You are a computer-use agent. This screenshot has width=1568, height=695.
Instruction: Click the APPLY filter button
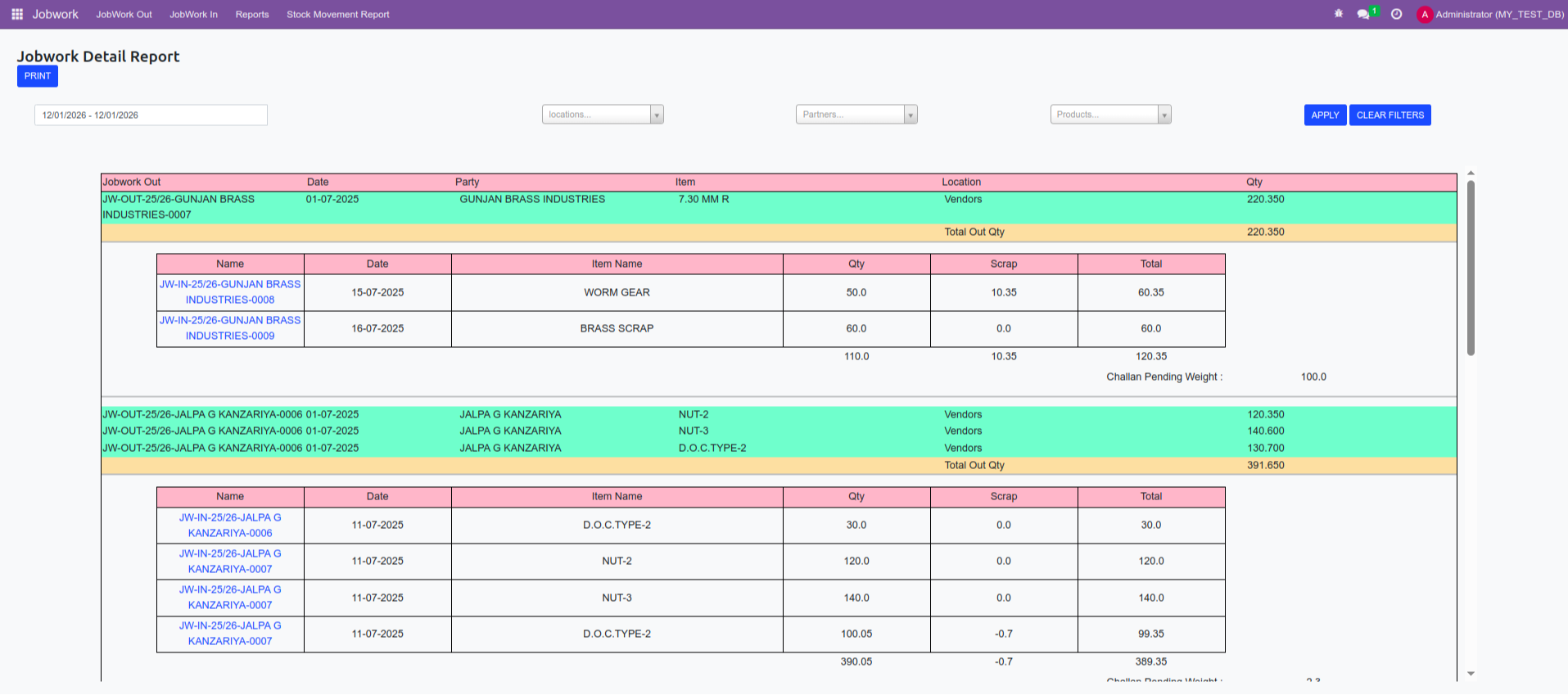pyautogui.click(x=1325, y=115)
